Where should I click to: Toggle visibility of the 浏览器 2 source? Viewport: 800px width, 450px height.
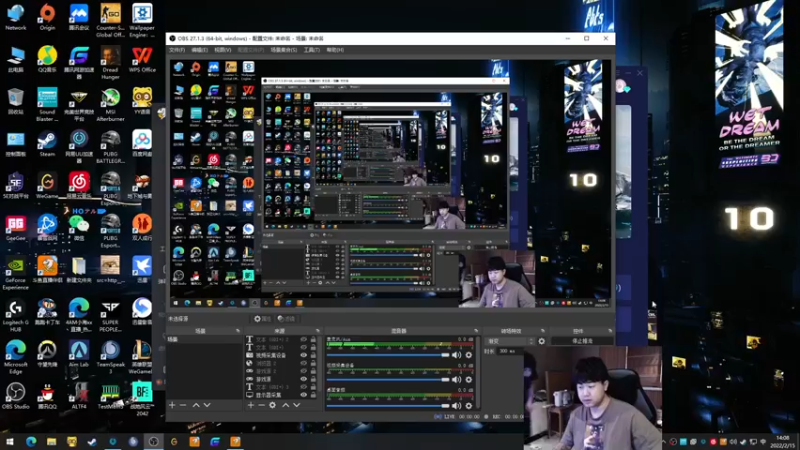304,363
